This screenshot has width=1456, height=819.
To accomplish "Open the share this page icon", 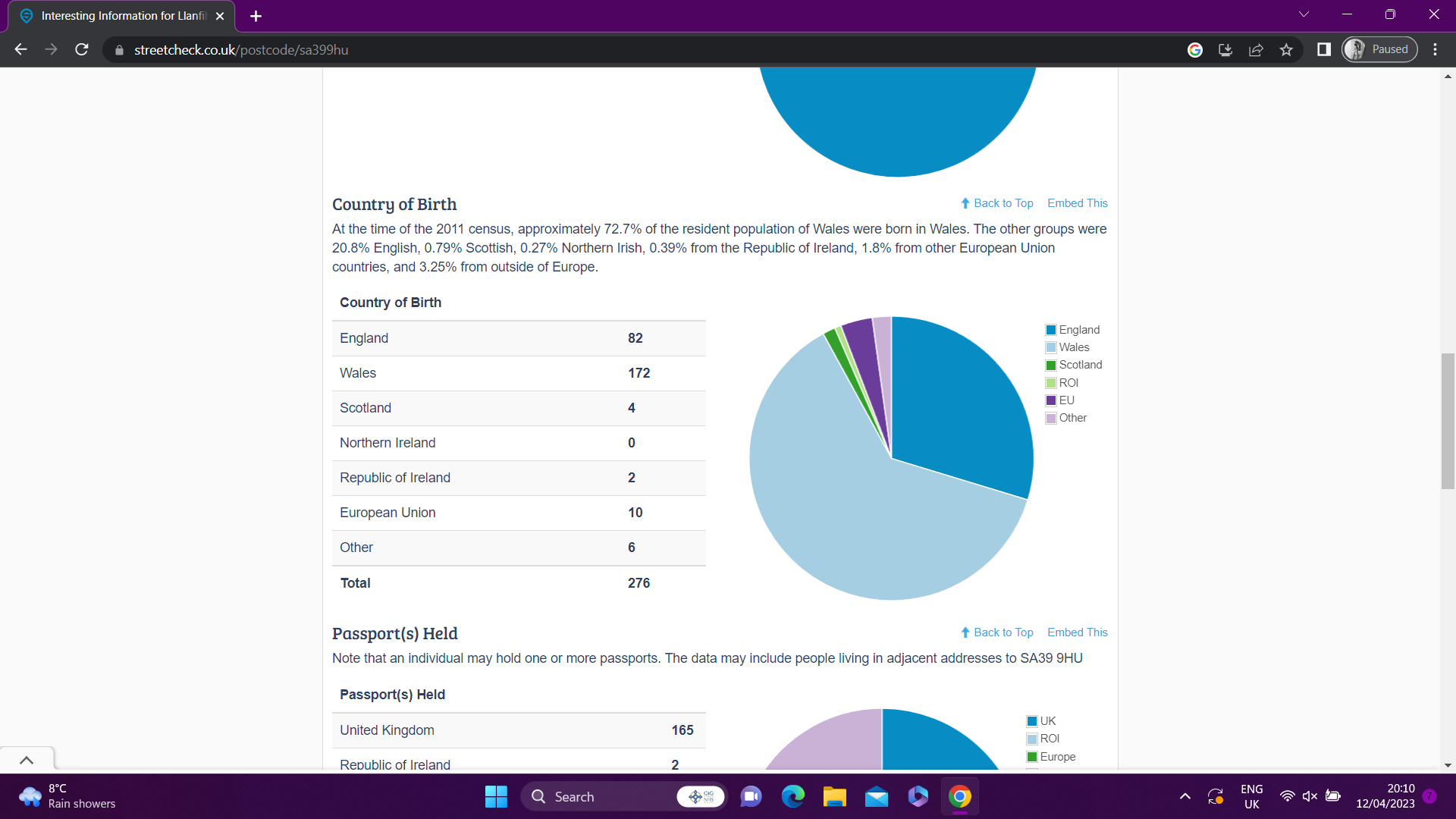I will click(x=1256, y=50).
